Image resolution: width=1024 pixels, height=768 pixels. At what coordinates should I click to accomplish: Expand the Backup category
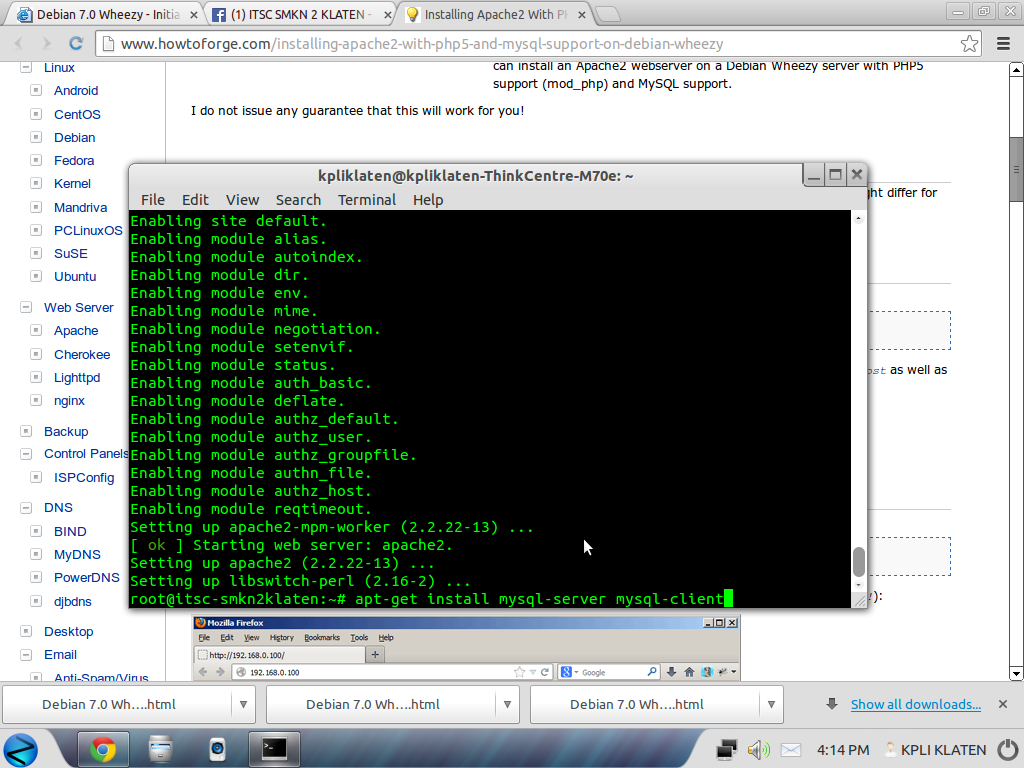pos(26,431)
